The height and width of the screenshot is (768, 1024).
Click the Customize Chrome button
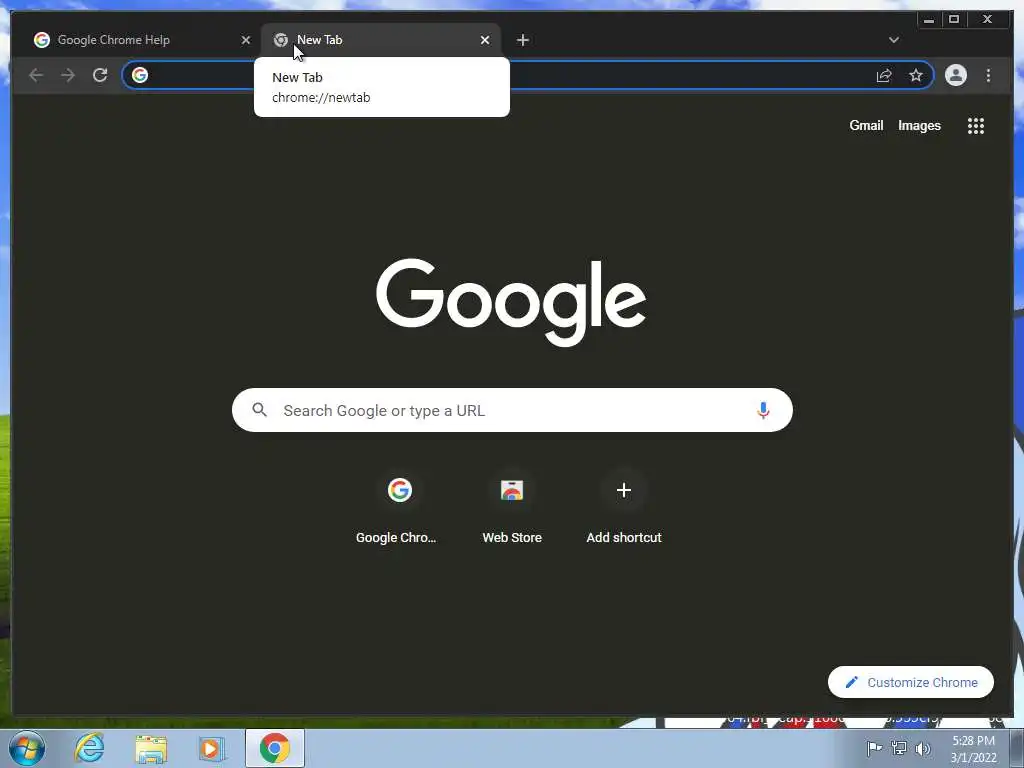pyautogui.click(x=910, y=682)
